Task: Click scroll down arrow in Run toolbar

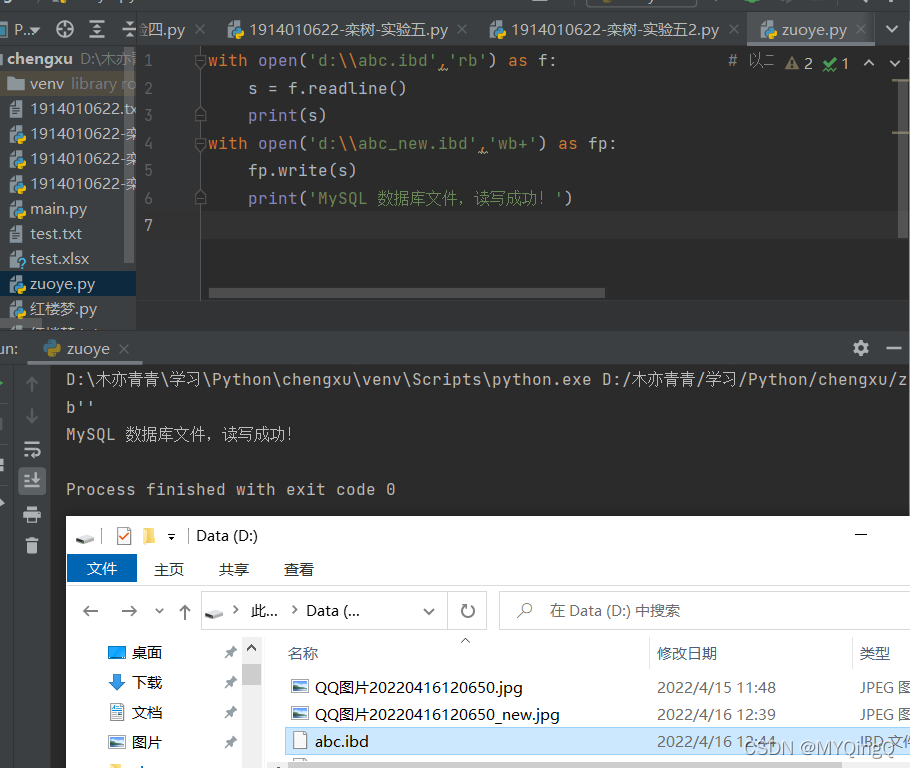Action: (x=32, y=416)
